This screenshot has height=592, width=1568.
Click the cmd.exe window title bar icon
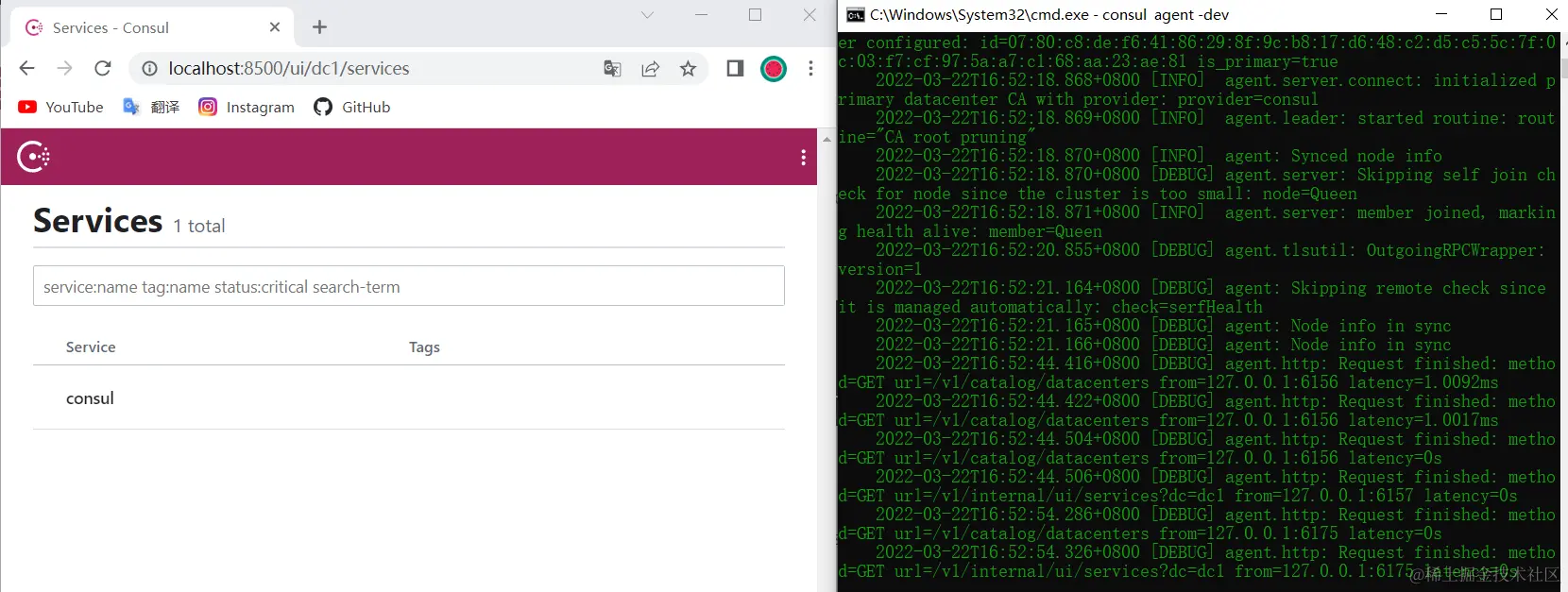pyautogui.click(x=856, y=14)
